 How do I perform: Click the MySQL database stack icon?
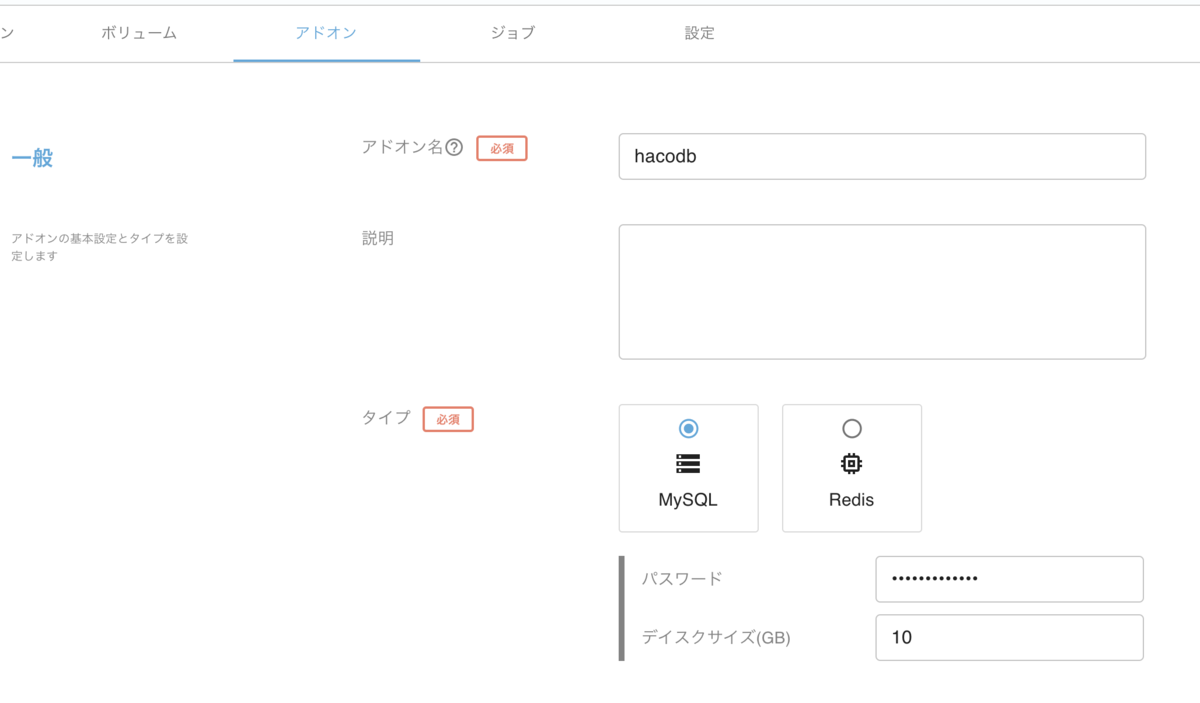pos(688,464)
